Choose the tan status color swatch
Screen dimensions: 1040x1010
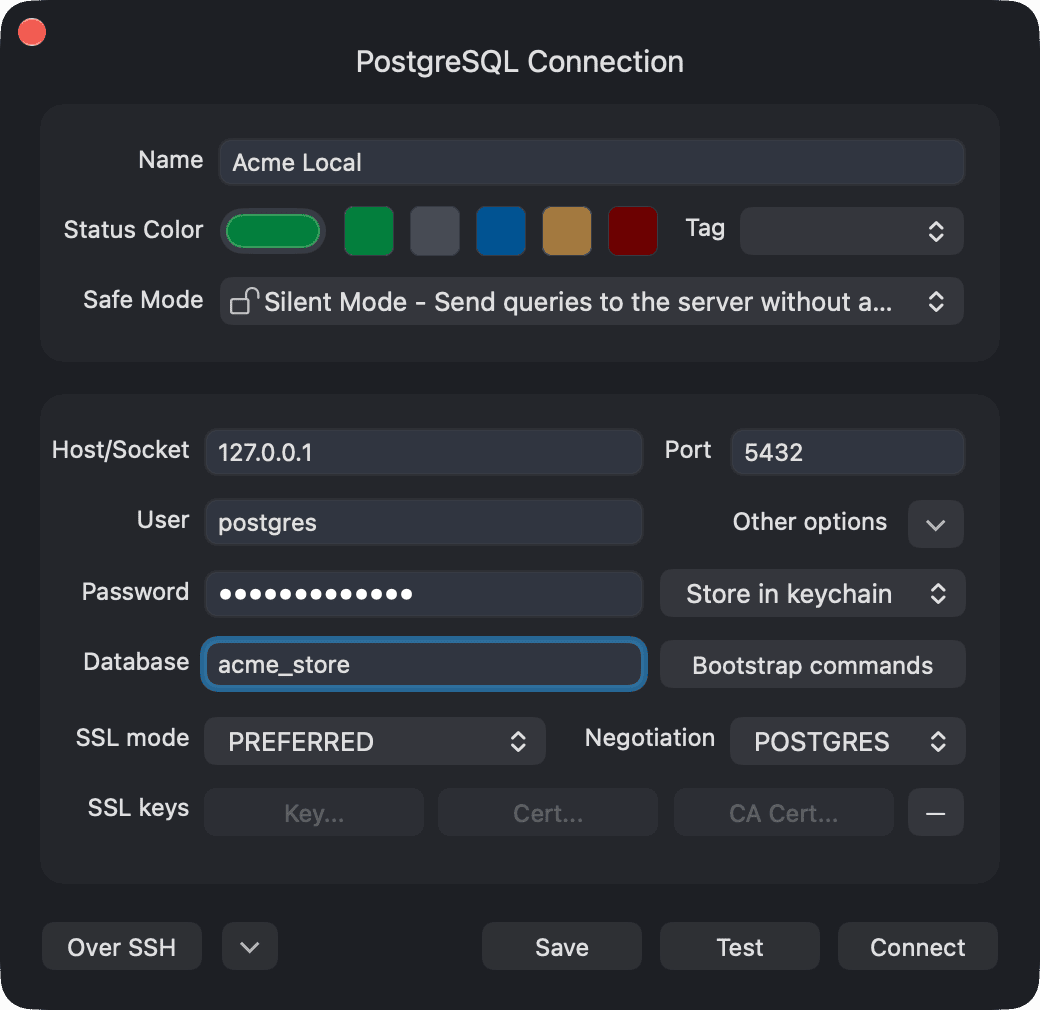point(566,231)
